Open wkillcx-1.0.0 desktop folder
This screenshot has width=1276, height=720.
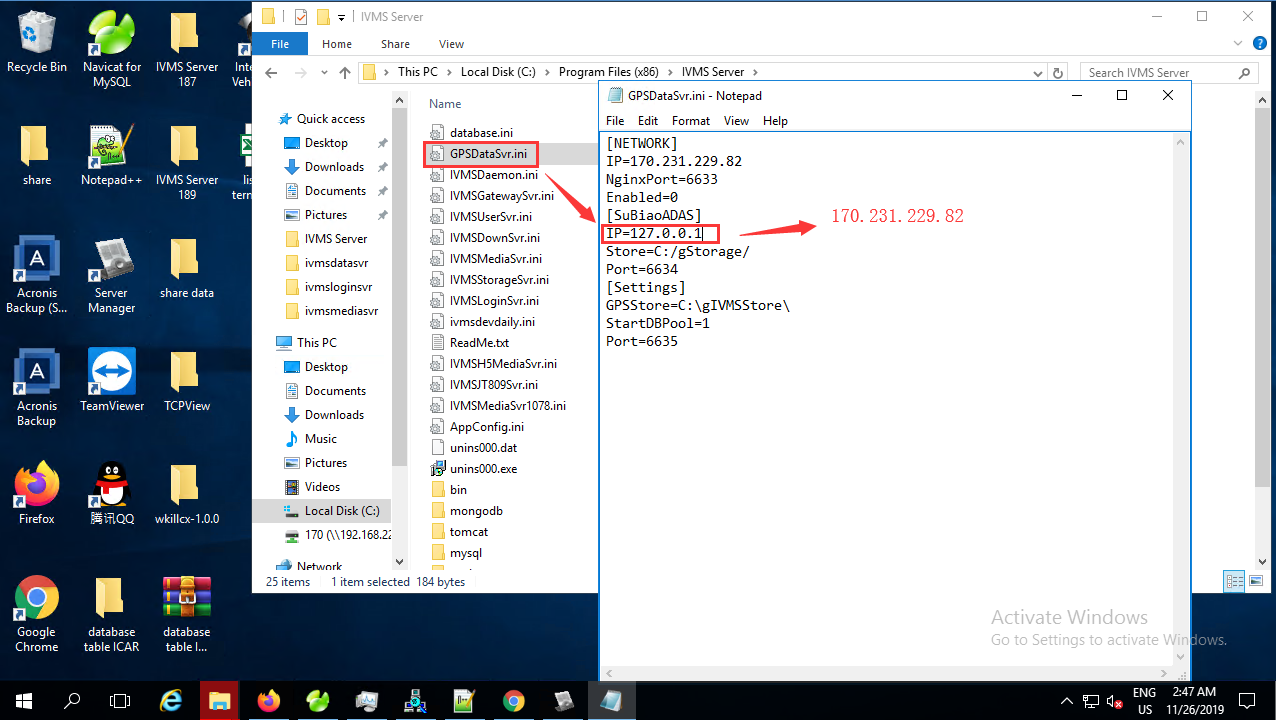(x=187, y=493)
